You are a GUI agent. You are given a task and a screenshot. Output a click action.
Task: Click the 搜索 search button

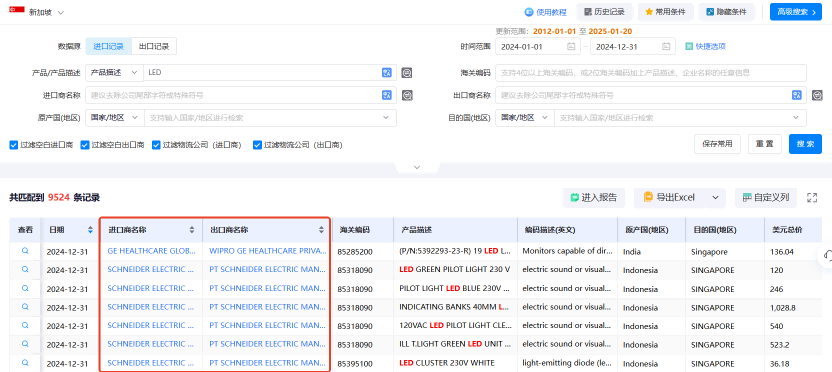coord(805,144)
